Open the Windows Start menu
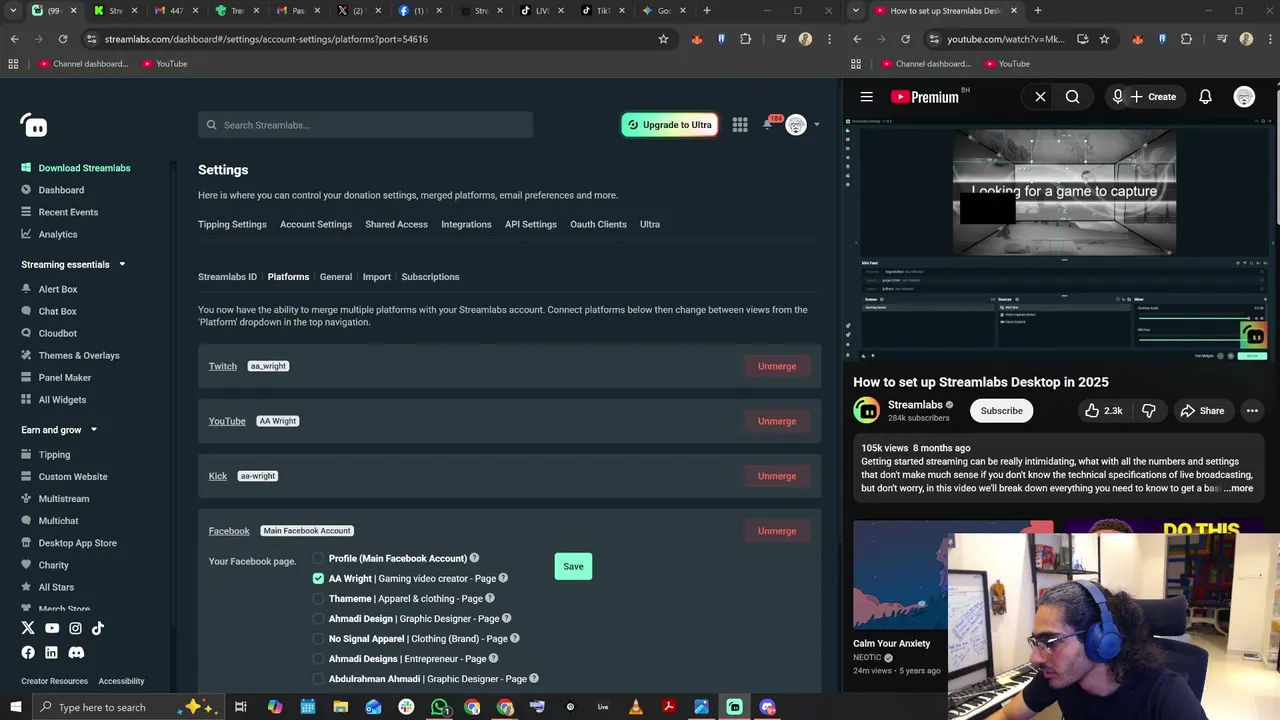 15,707
